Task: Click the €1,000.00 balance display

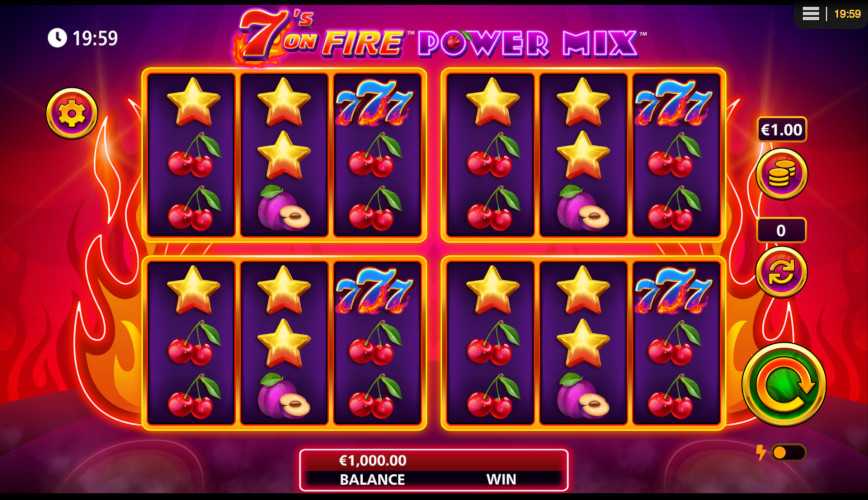Action: pos(373,460)
